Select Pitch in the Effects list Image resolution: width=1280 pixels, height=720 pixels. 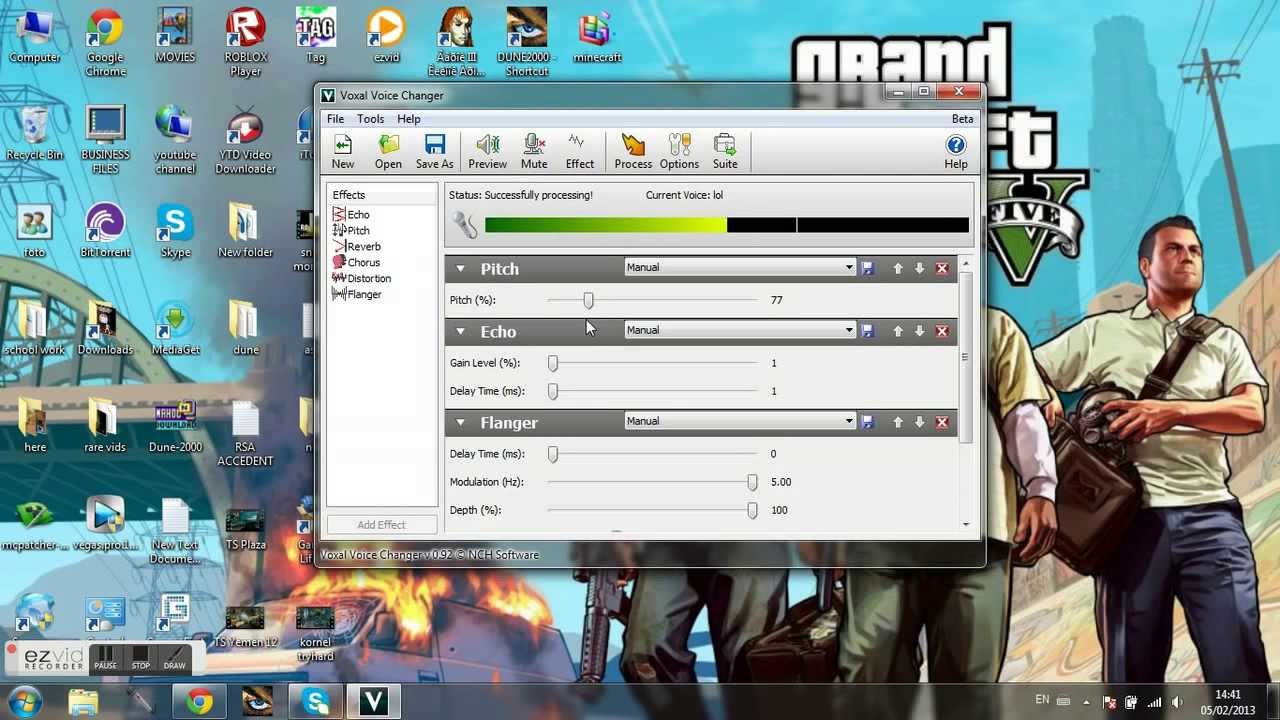click(x=351, y=230)
